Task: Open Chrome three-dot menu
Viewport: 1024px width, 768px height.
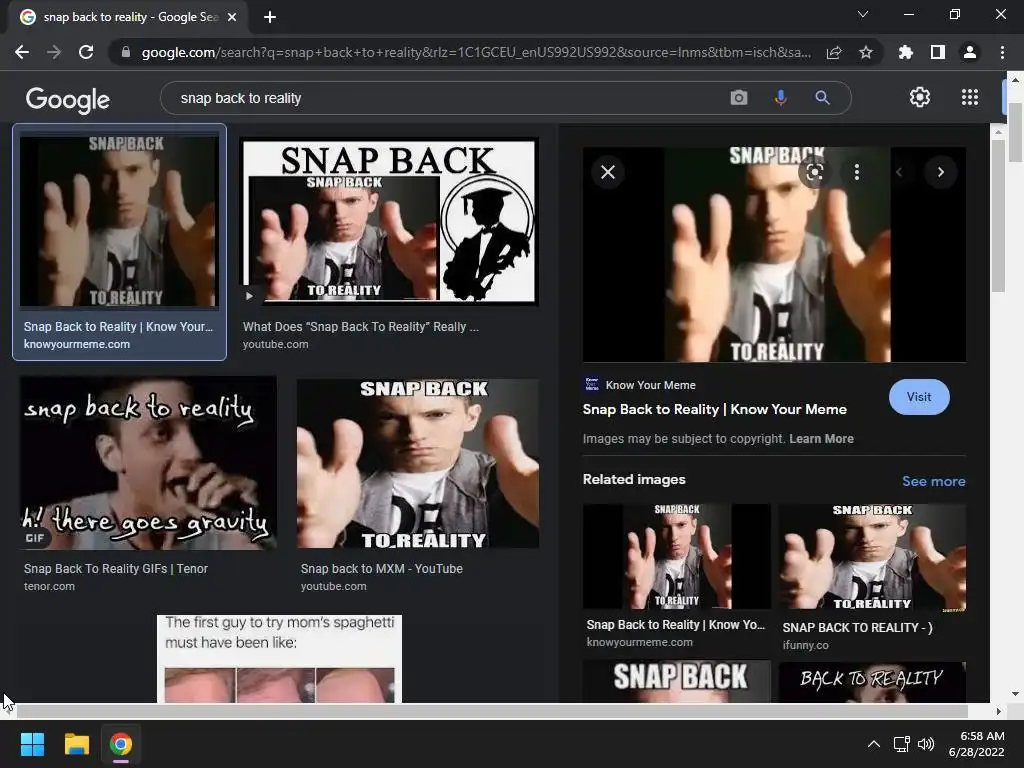Action: pos(1002,52)
